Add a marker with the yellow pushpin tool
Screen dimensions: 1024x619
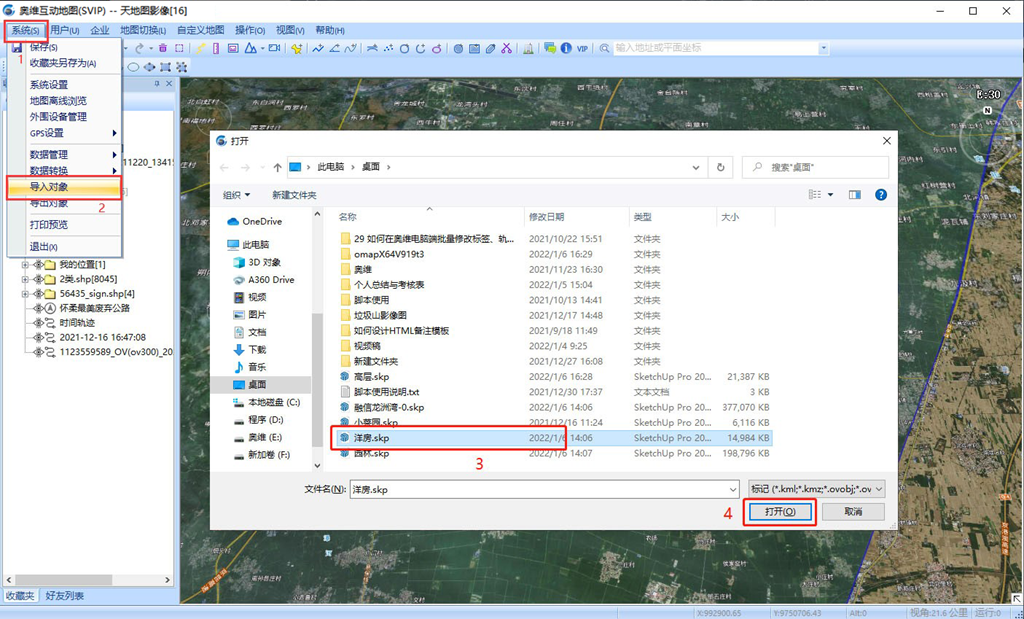[296, 48]
